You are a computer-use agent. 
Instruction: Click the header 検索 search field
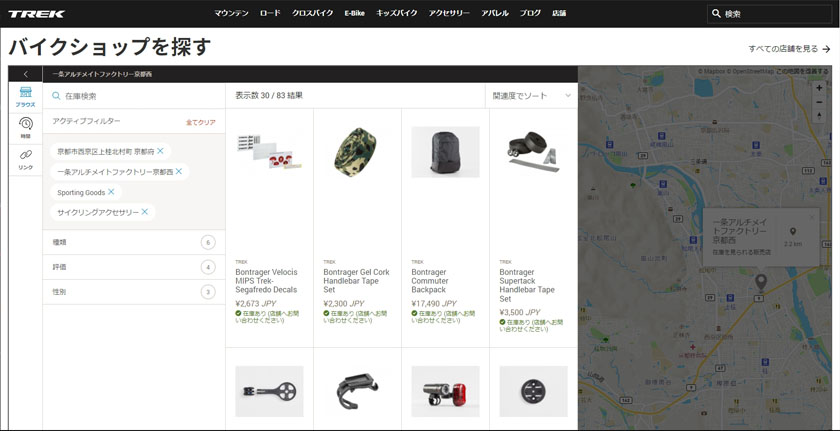[x=769, y=14]
